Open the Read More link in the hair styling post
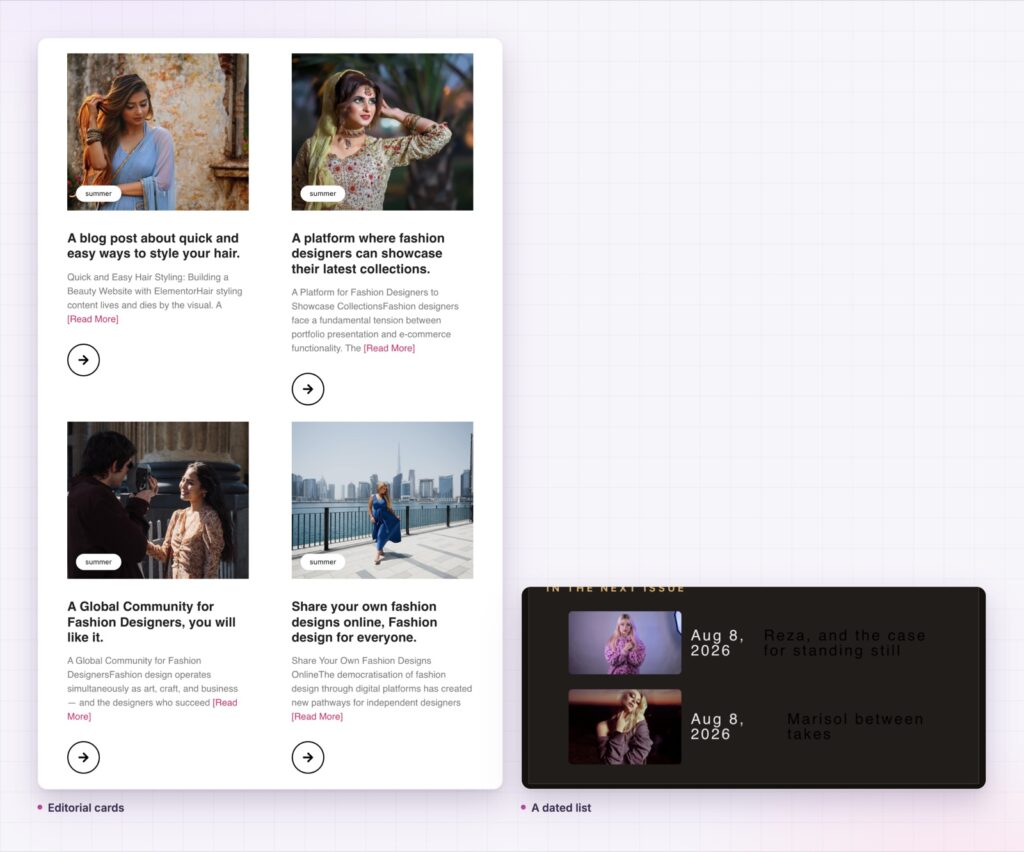1024x852 pixels. [x=93, y=319]
